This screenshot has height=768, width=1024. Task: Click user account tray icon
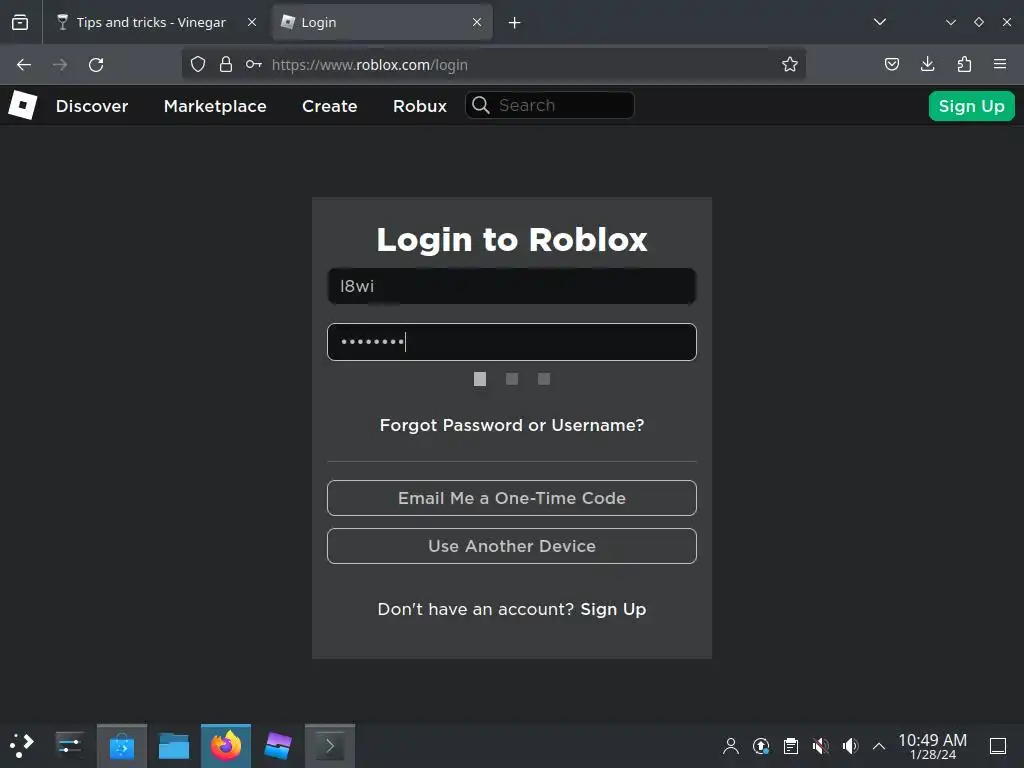pos(731,746)
